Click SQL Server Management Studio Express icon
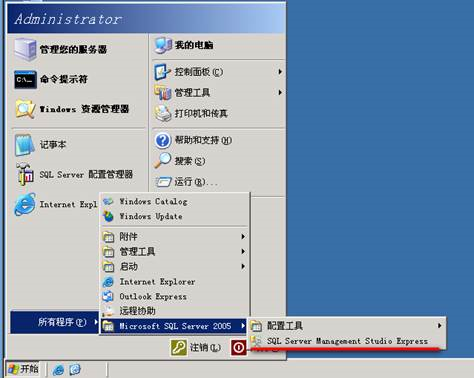This screenshot has width=474, height=378. pyautogui.click(x=256, y=341)
